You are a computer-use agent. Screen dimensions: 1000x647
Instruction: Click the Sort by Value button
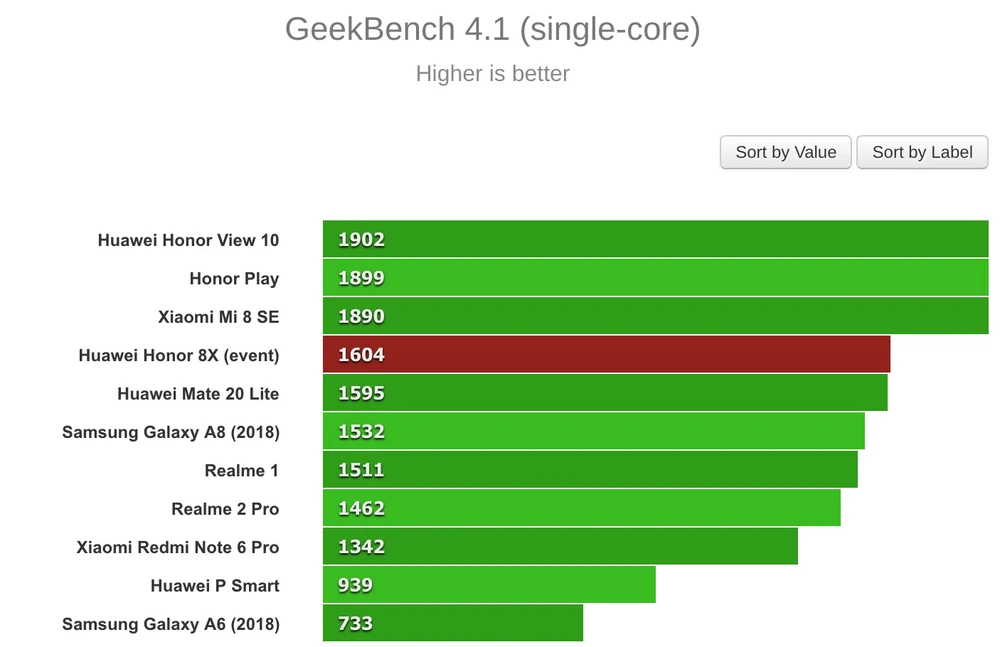point(785,152)
